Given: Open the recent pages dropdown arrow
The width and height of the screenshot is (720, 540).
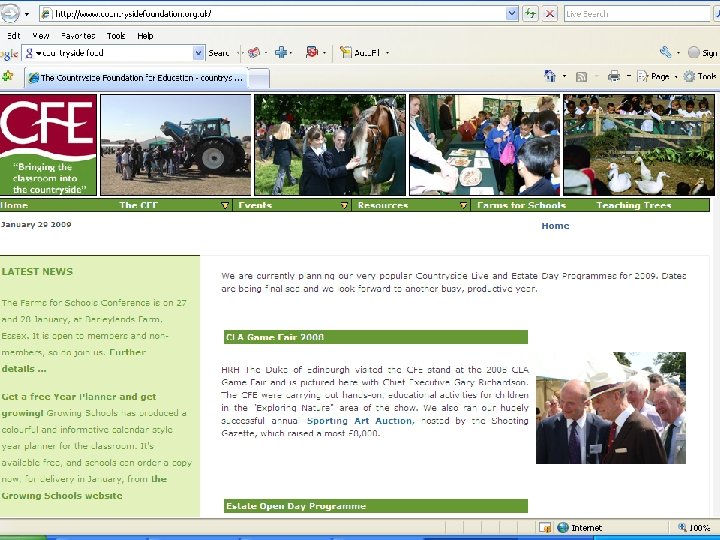Looking at the screenshot, I should [x=27, y=14].
